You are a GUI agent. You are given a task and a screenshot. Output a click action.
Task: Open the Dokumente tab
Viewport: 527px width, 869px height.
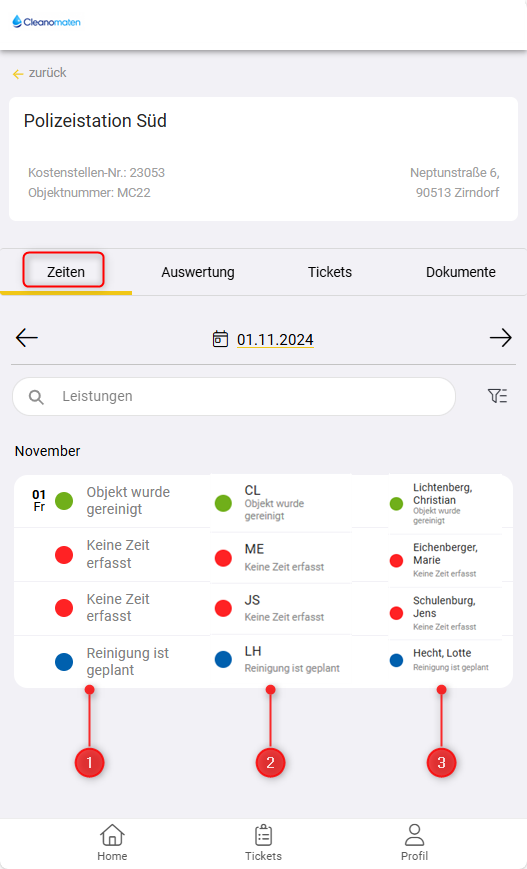461,272
